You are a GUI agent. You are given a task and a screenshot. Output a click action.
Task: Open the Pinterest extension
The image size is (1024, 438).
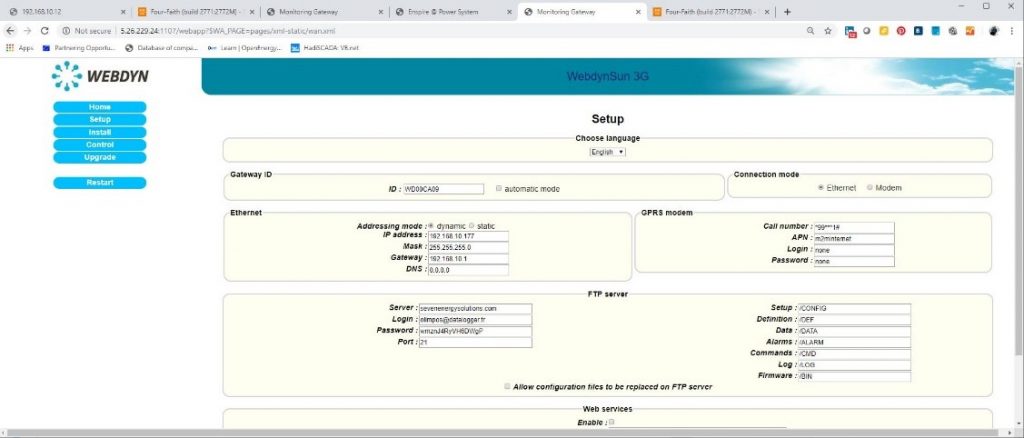tap(901, 31)
